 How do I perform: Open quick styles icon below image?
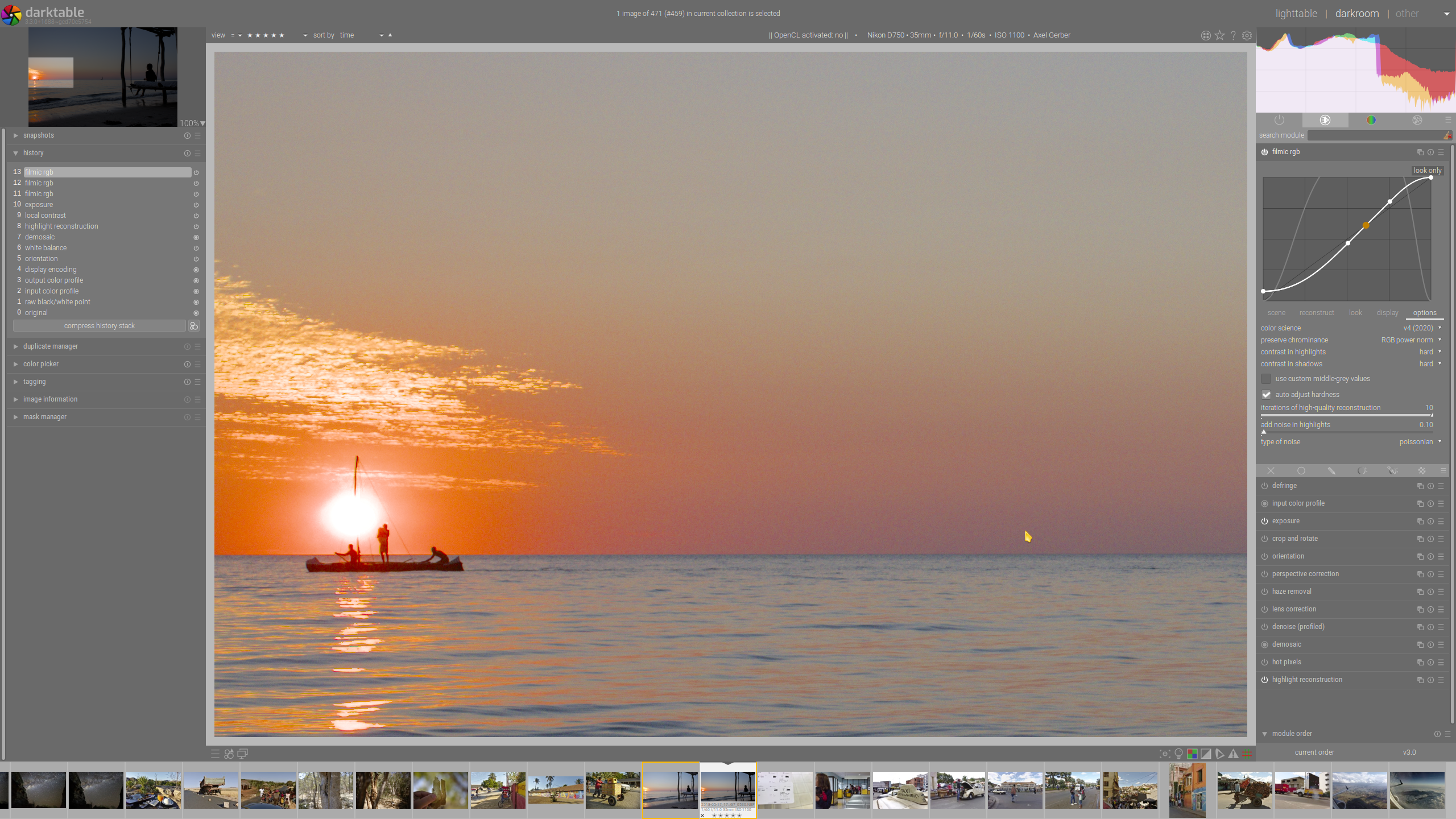229,754
